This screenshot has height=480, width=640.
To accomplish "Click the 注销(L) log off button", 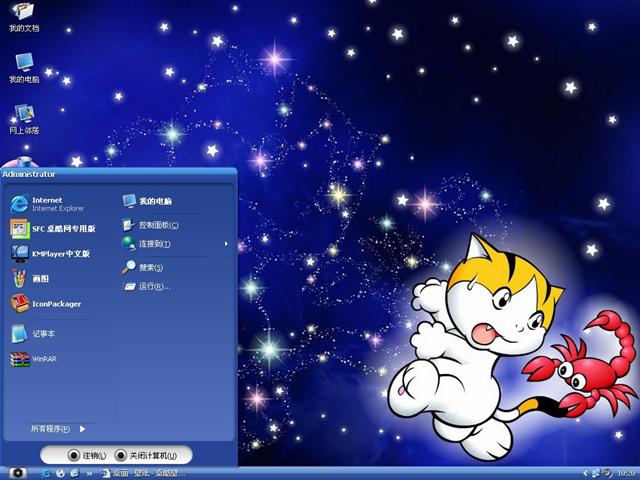I will pyautogui.click(x=87, y=455).
